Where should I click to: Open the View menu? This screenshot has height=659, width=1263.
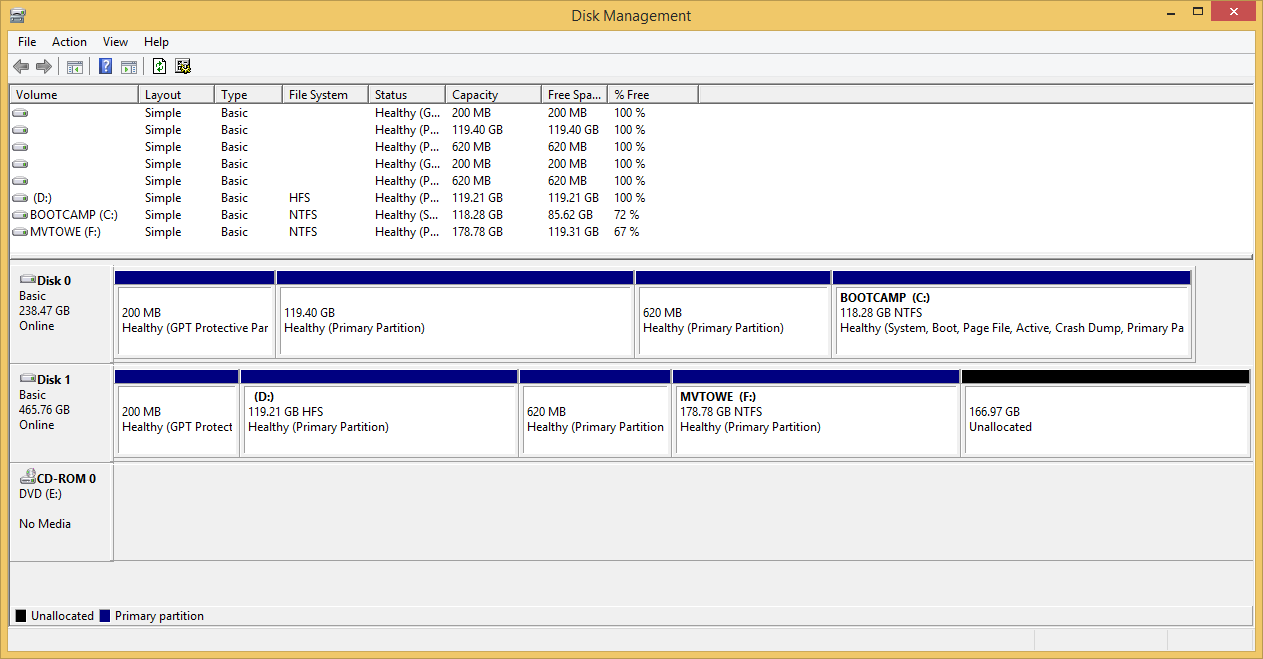[115, 42]
